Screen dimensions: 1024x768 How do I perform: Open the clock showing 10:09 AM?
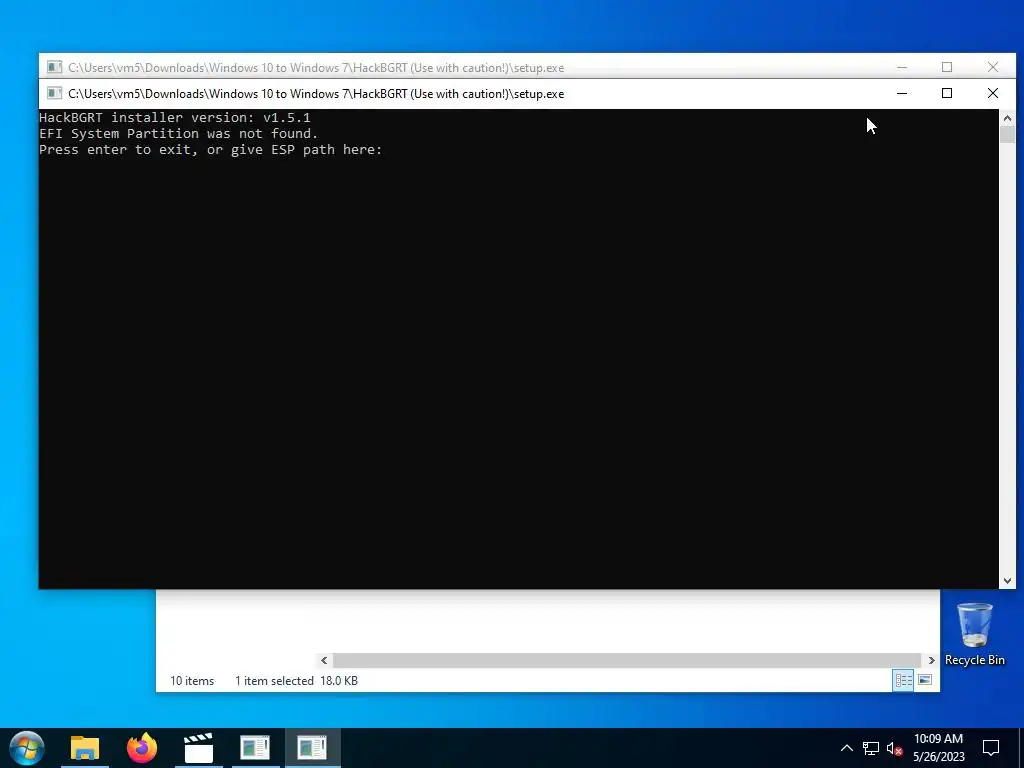tap(938, 739)
